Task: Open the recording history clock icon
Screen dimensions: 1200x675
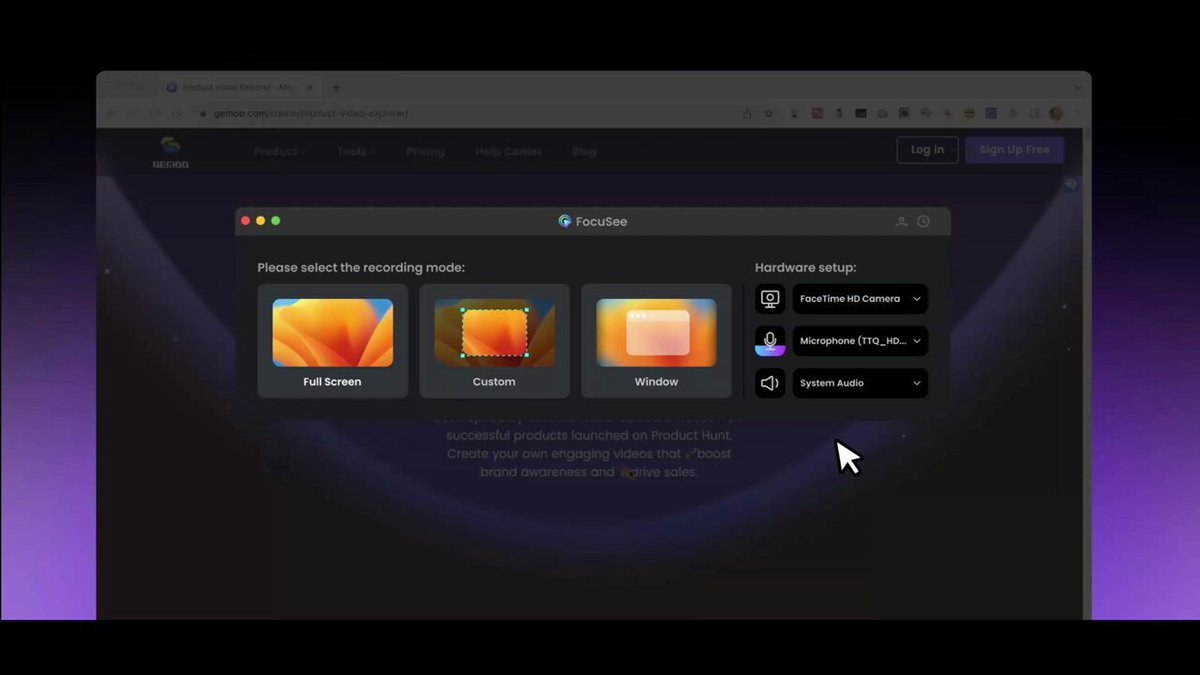Action: tap(923, 221)
